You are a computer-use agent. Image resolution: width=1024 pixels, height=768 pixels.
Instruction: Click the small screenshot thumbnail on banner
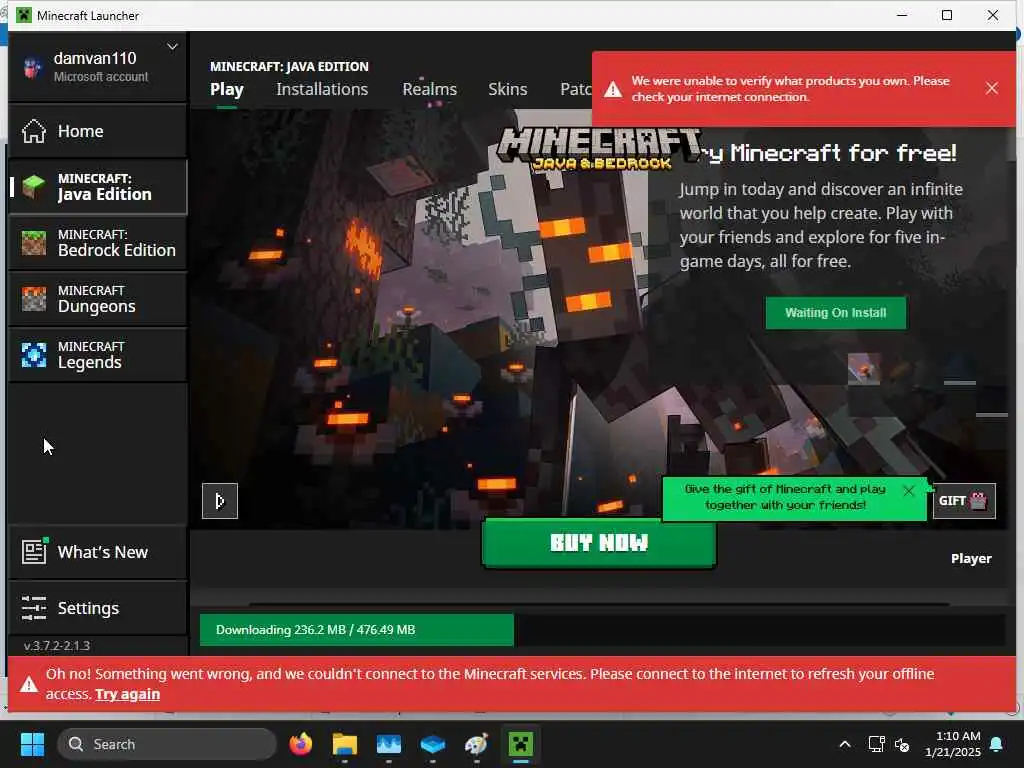tap(864, 369)
